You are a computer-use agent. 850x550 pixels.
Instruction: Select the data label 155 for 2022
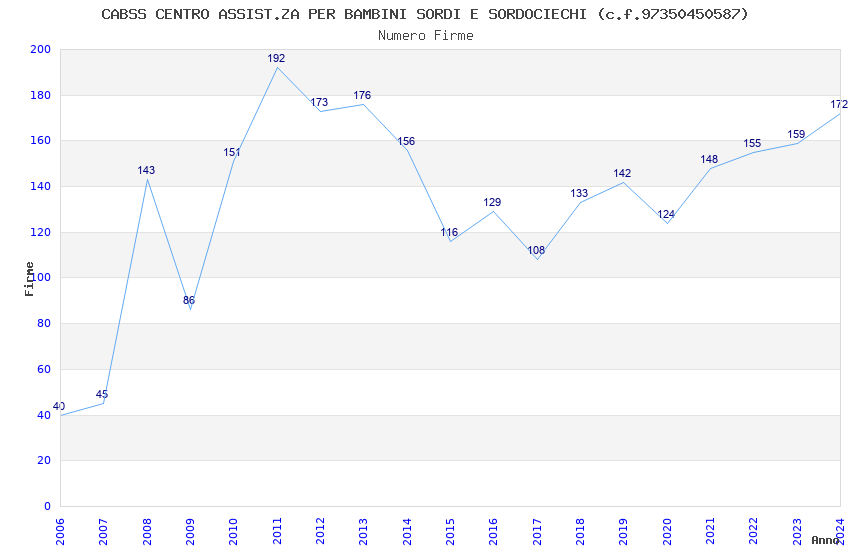pyautogui.click(x=752, y=143)
